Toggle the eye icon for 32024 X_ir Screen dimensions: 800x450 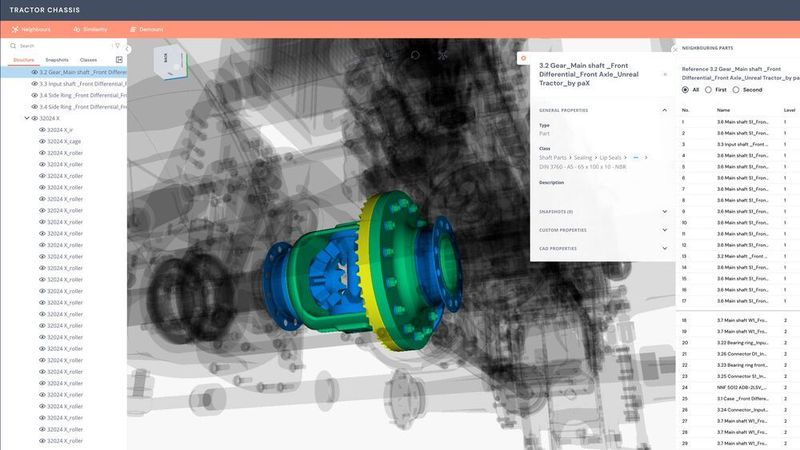coord(42,130)
